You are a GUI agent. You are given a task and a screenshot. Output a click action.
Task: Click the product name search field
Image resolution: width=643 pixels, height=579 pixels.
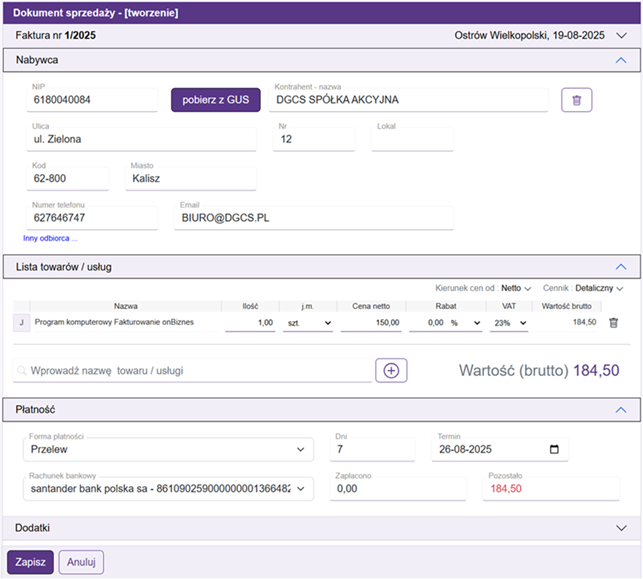point(190,371)
